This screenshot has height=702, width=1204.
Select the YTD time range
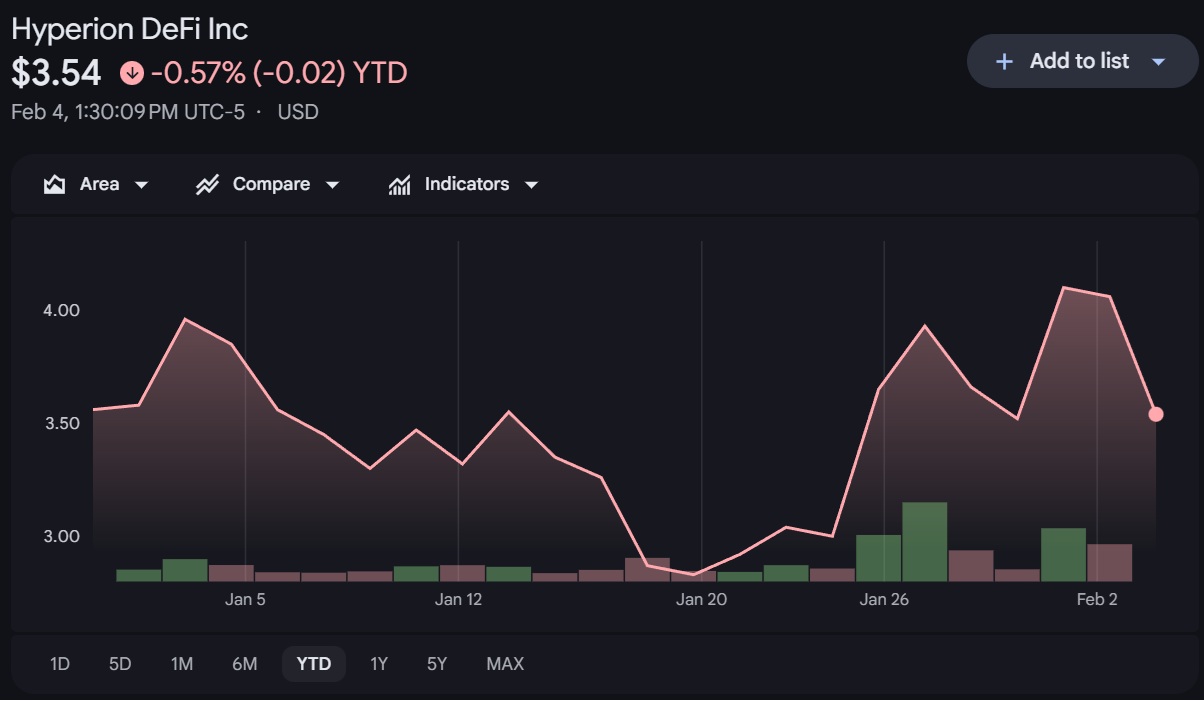314,664
